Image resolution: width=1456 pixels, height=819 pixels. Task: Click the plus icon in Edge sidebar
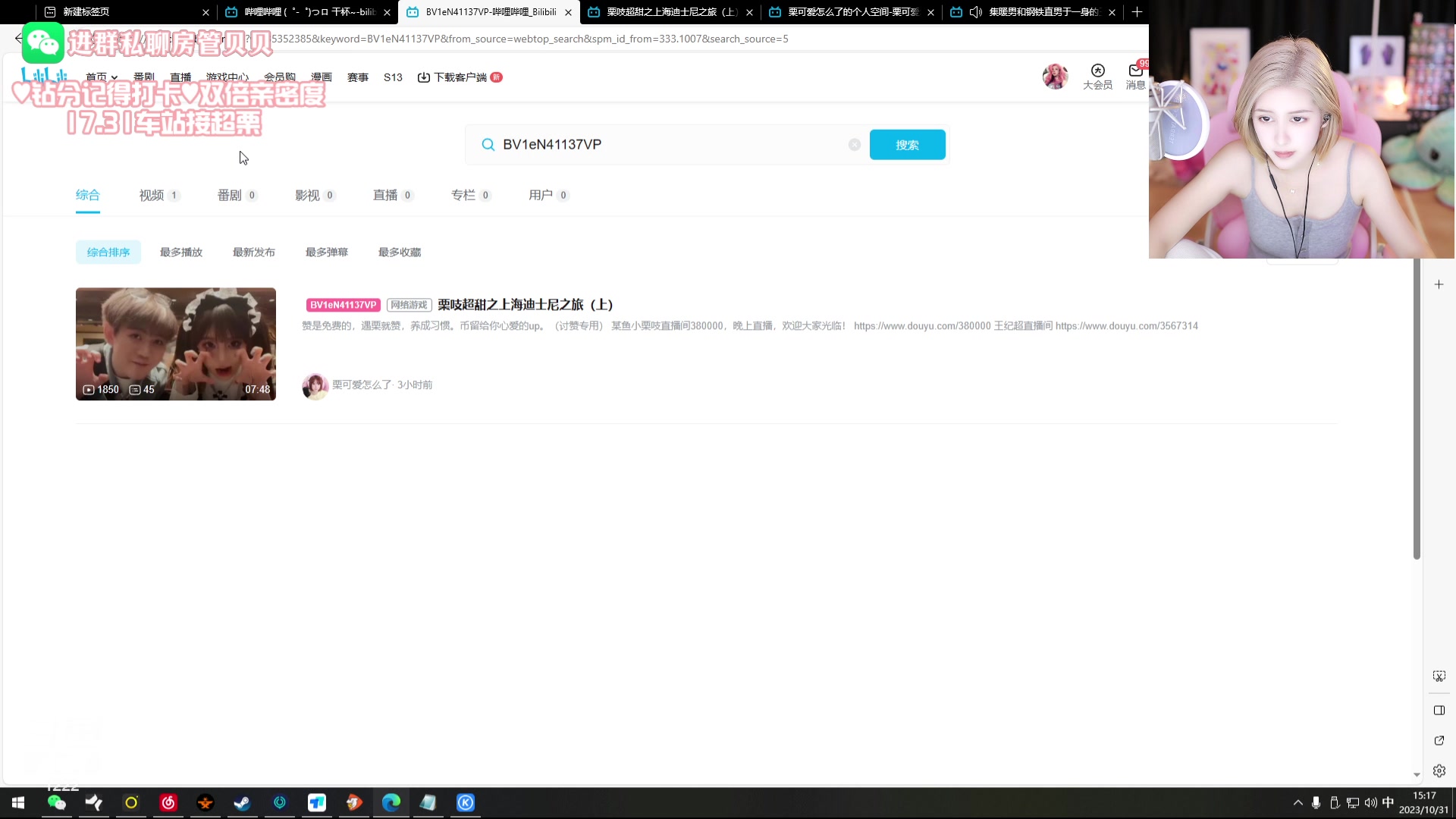click(x=1439, y=284)
